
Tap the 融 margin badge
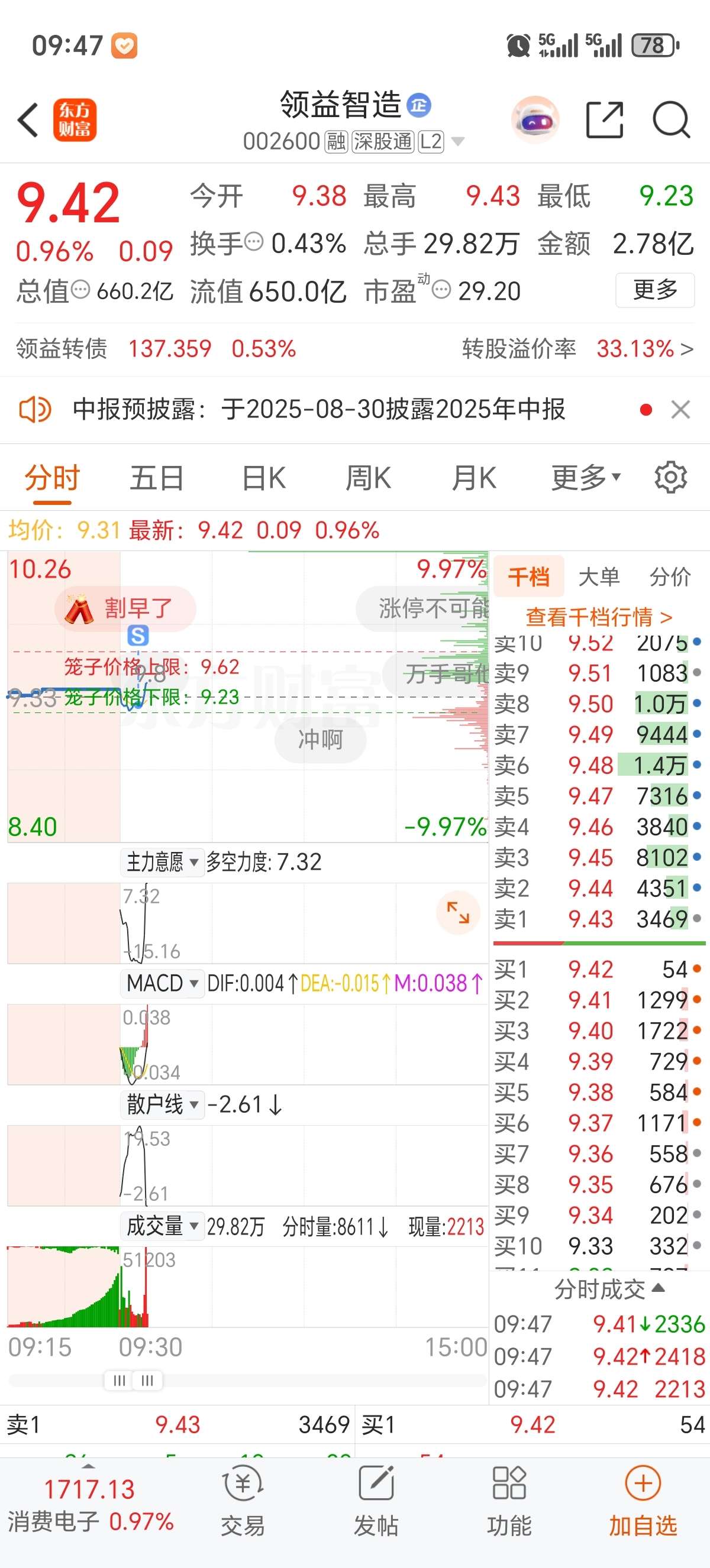coord(335,142)
